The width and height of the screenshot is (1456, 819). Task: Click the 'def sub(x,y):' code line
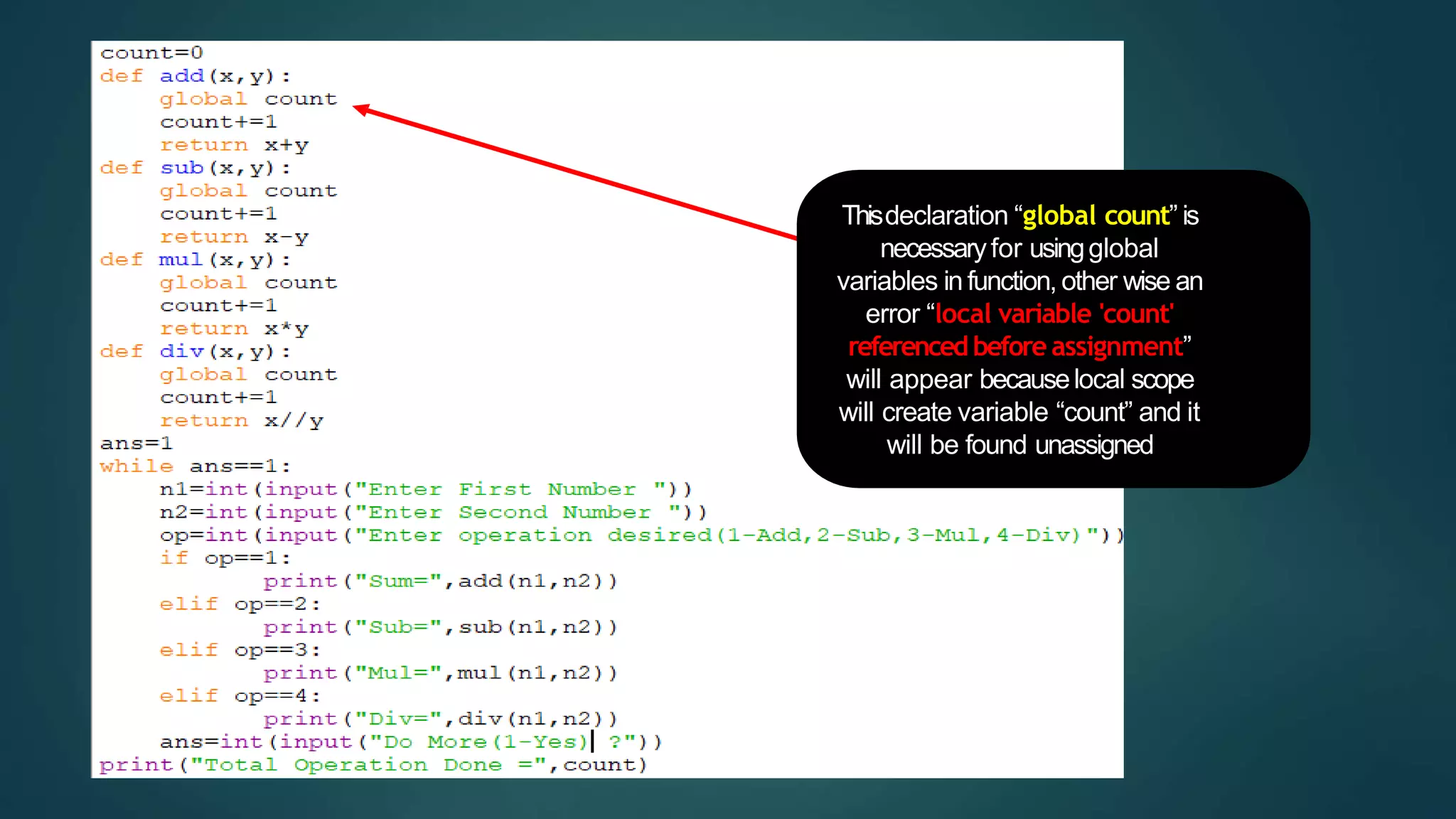click(x=196, y=168)
